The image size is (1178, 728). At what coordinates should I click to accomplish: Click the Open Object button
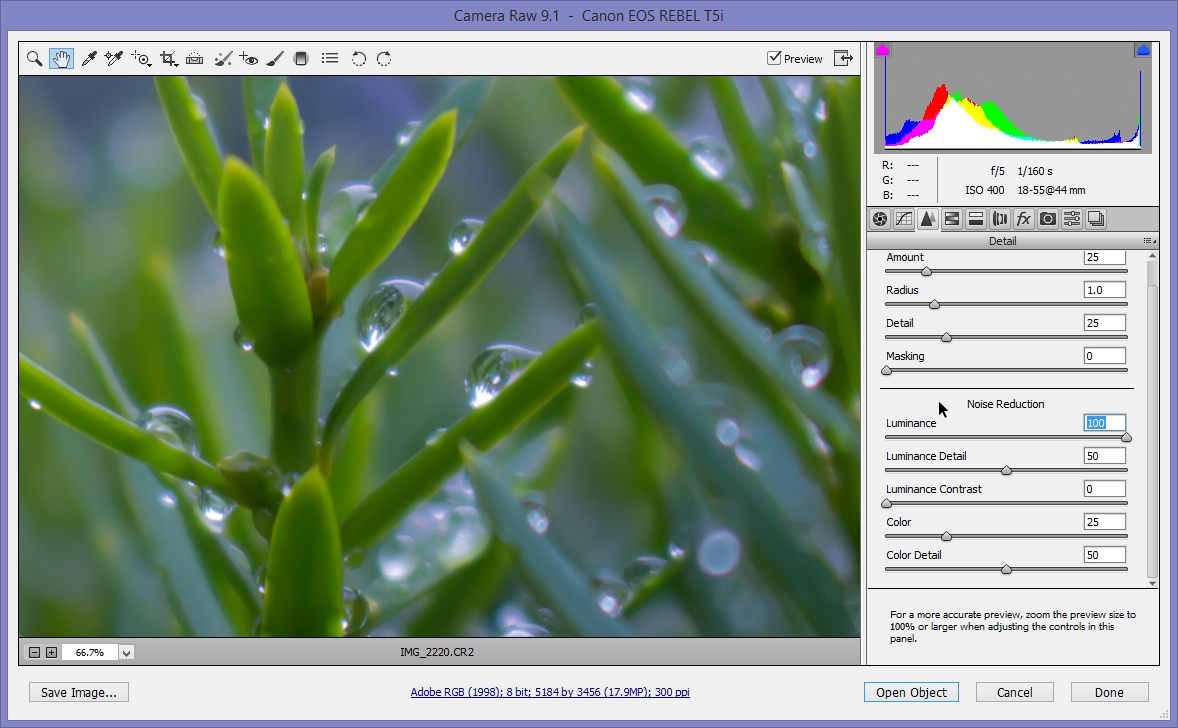(x=910, y=692)
